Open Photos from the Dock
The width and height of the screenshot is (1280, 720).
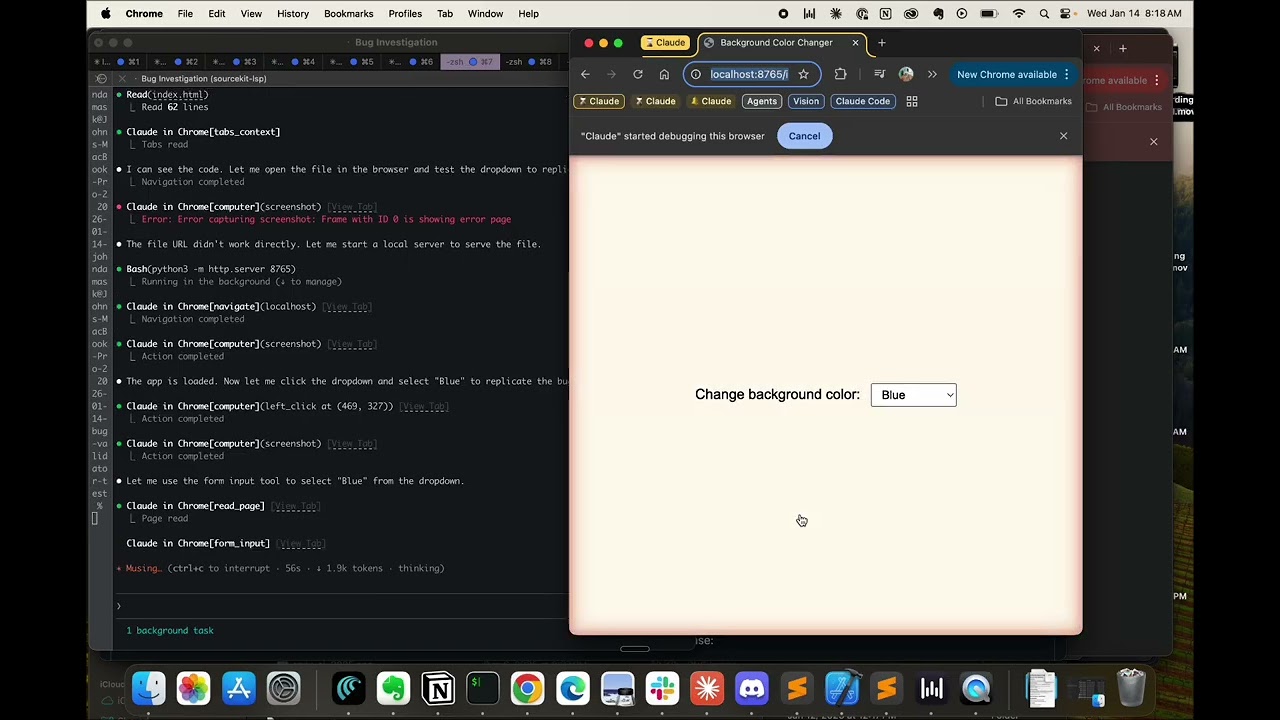[194, 688]
